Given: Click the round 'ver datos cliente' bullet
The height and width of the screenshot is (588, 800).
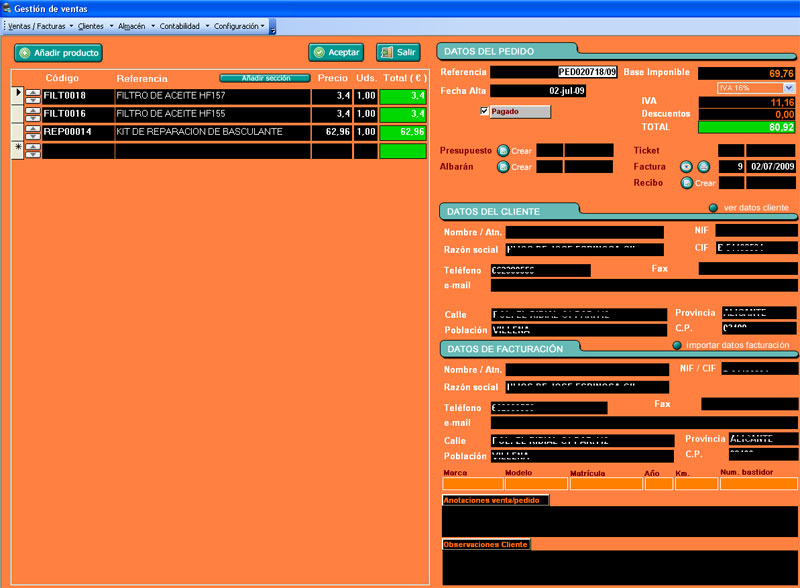Looking at the screenshot, I should (713, 208).
